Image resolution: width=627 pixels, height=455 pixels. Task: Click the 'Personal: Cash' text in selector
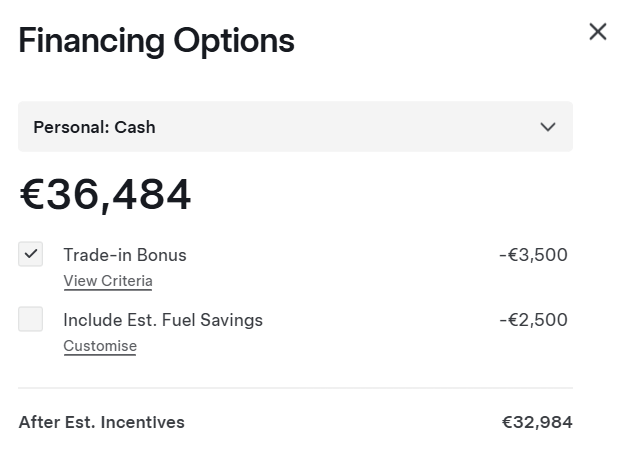[x=94, y=127]
